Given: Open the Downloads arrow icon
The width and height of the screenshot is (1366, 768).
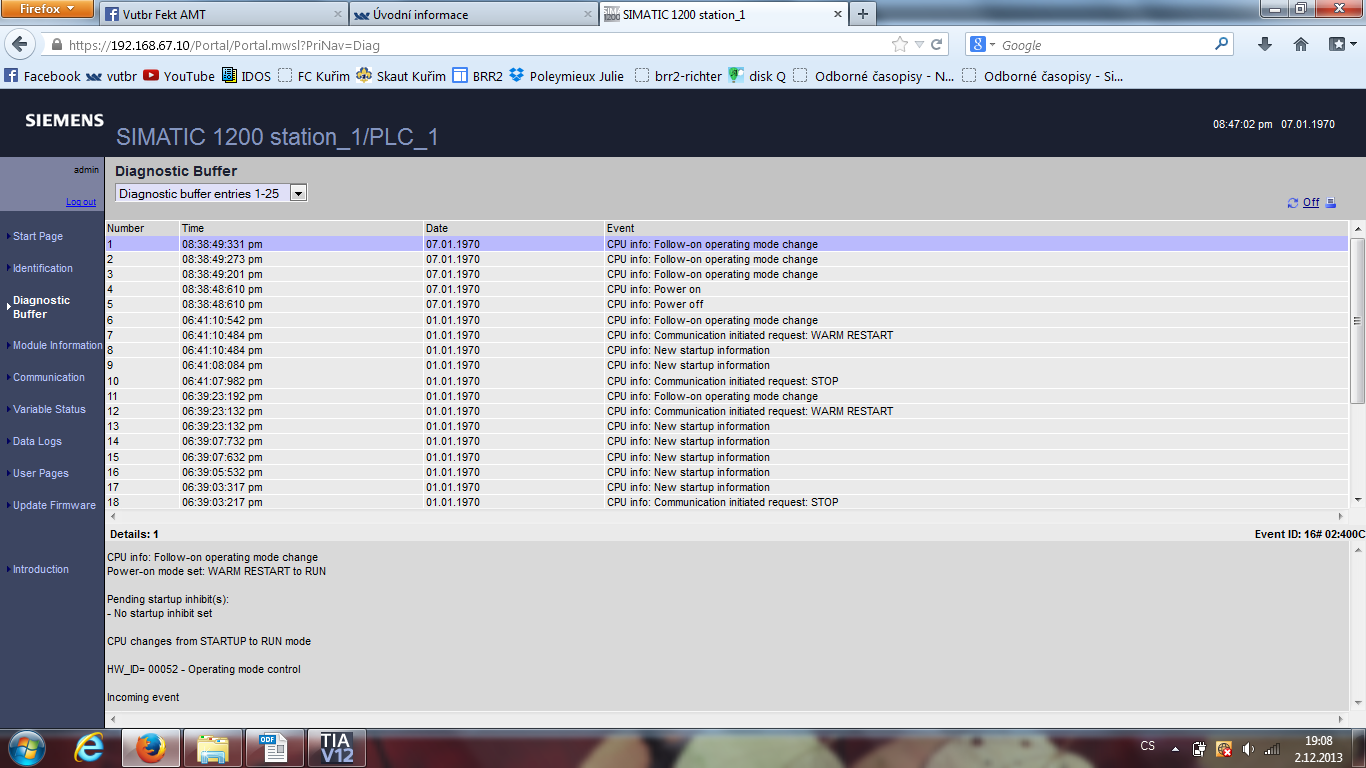Looking at the screenshot, I should [x=1265, y=45].
